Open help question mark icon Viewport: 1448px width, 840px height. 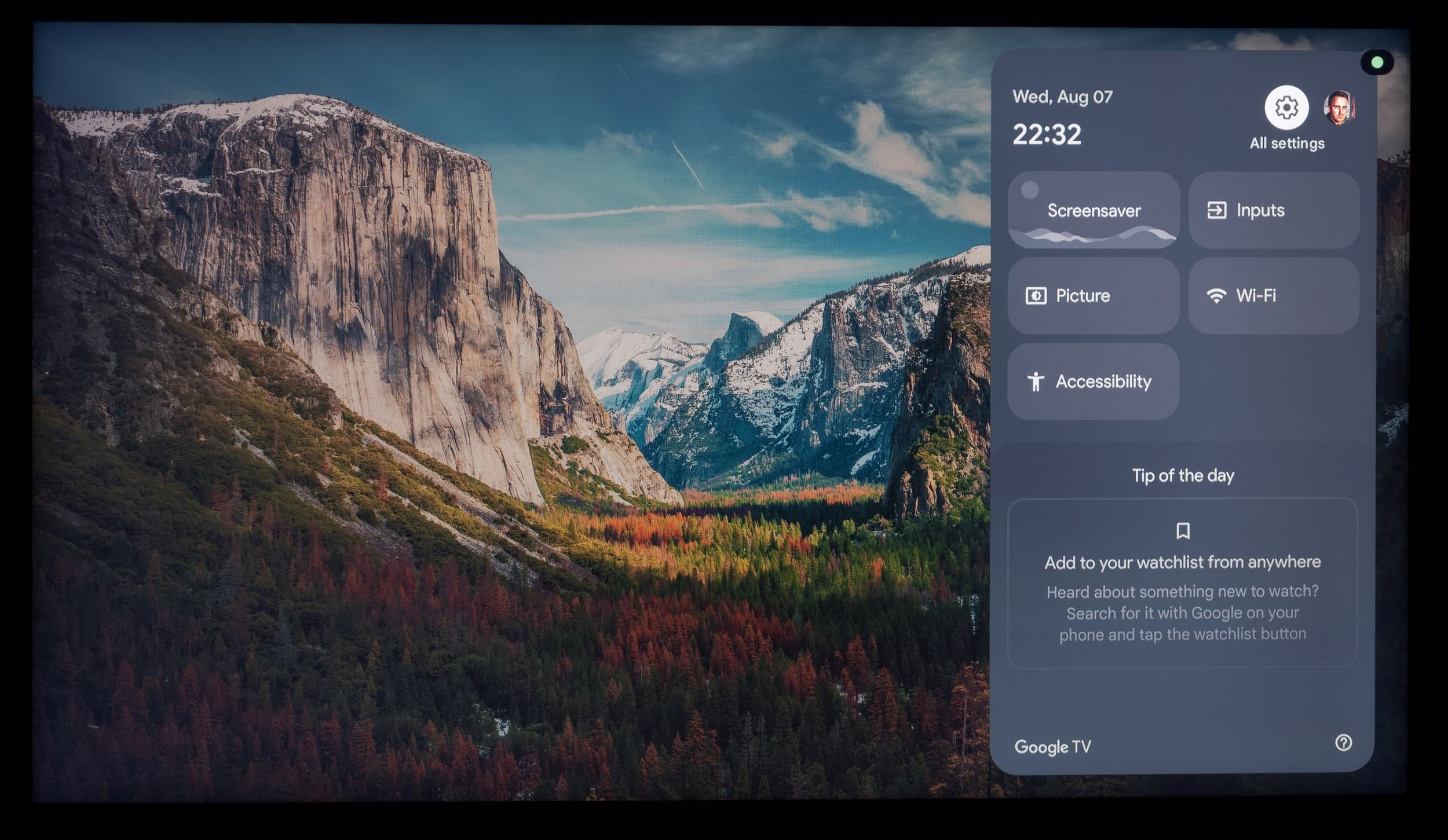1343,743
